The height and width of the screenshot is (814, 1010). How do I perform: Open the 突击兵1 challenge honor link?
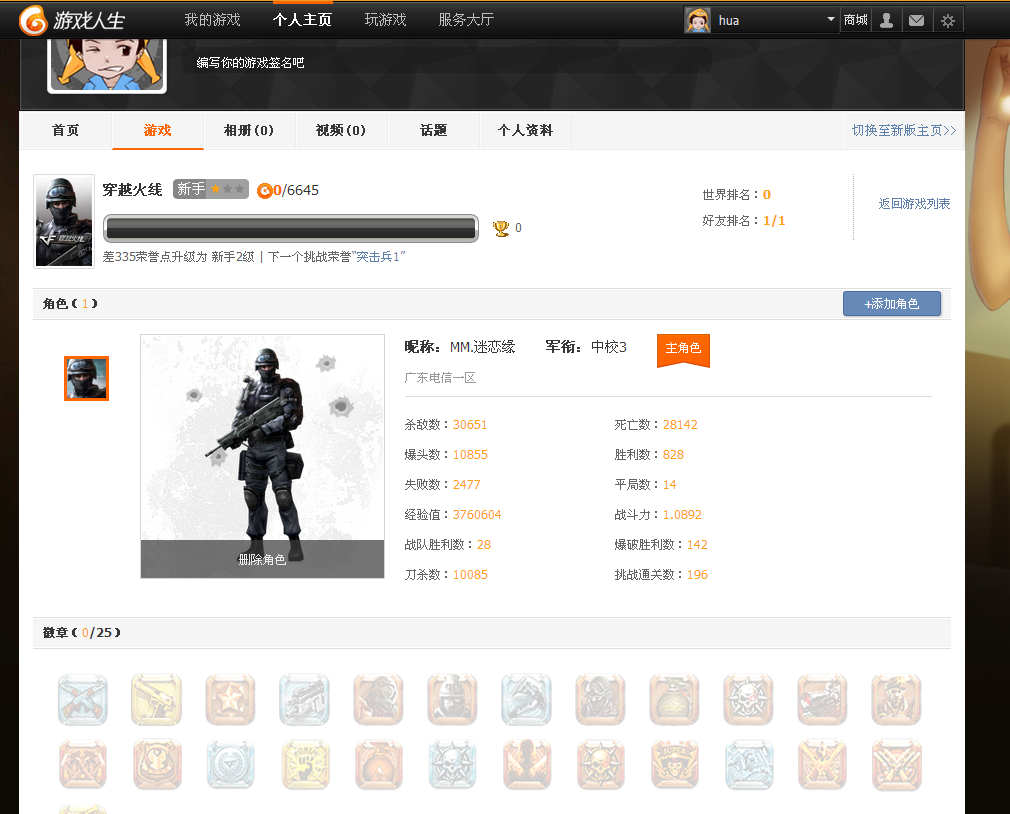pos(378,256)
